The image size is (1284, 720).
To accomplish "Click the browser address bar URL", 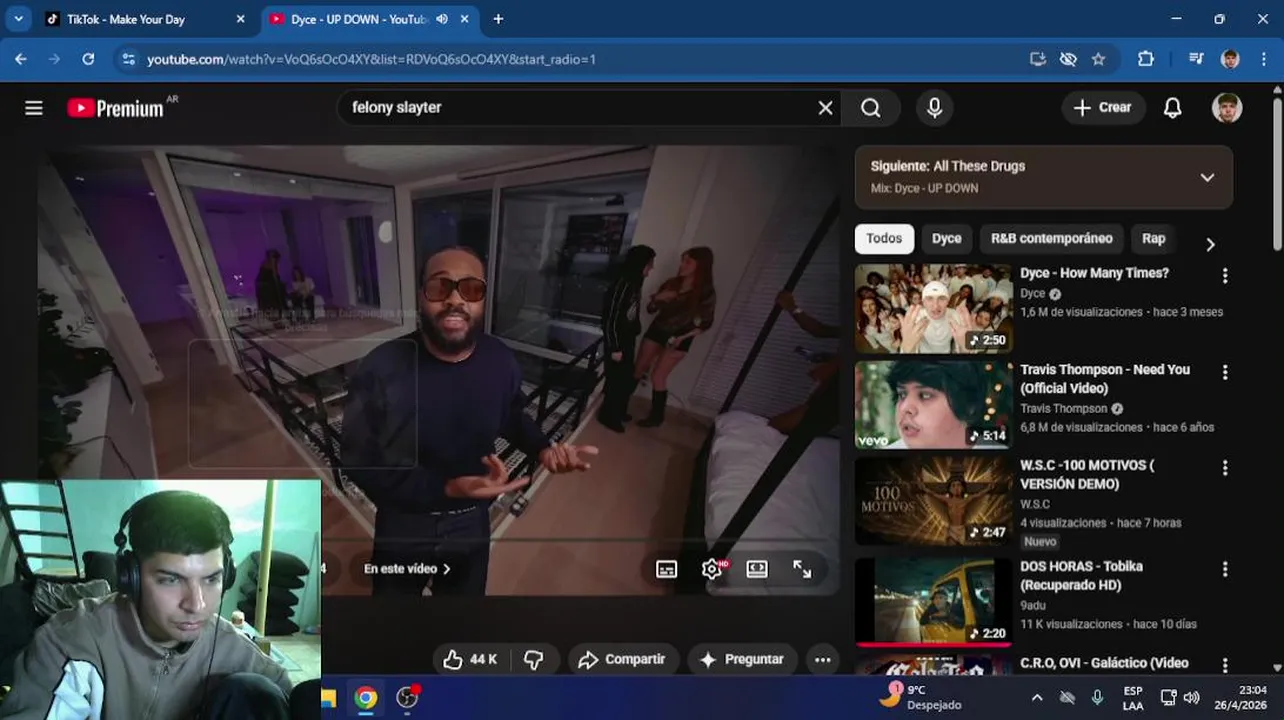I will (x=371, y=59).
